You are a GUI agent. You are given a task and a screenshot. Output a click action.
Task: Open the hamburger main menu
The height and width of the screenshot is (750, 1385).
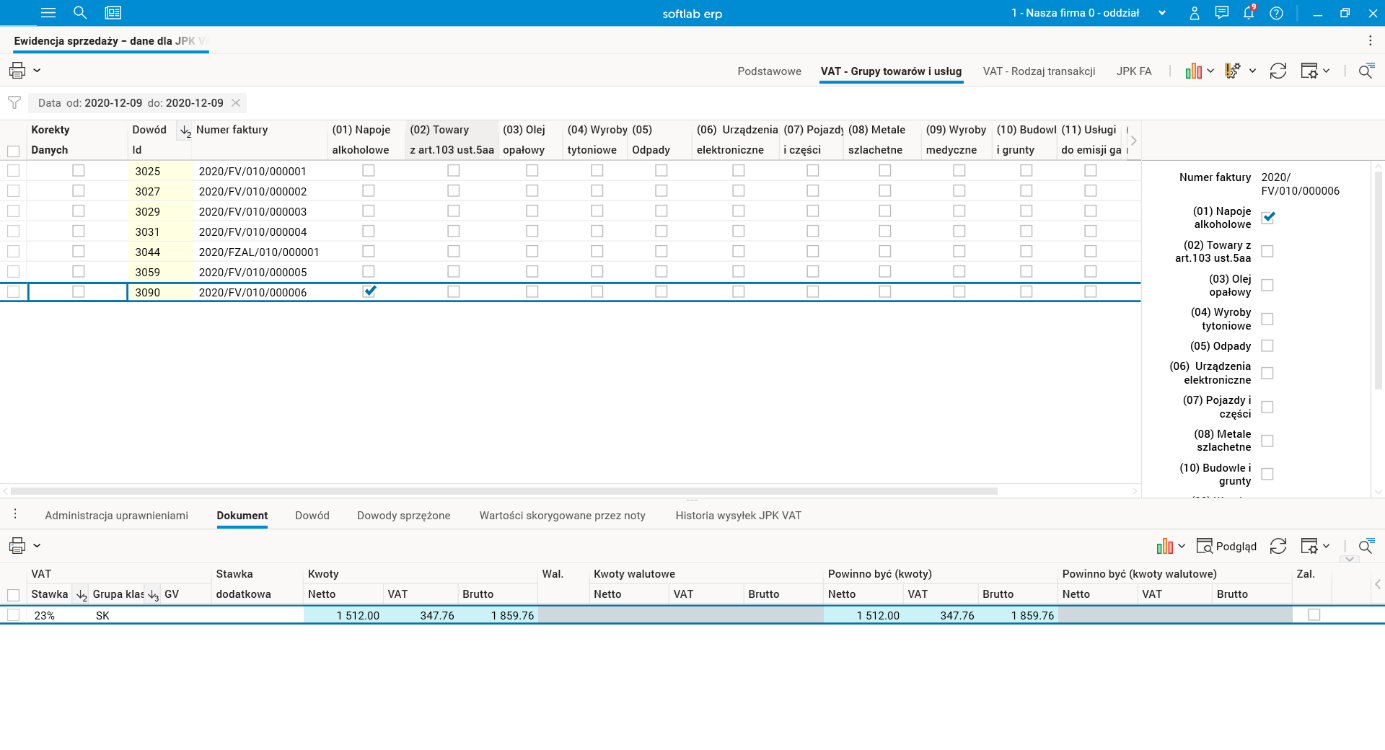point(48,13)
